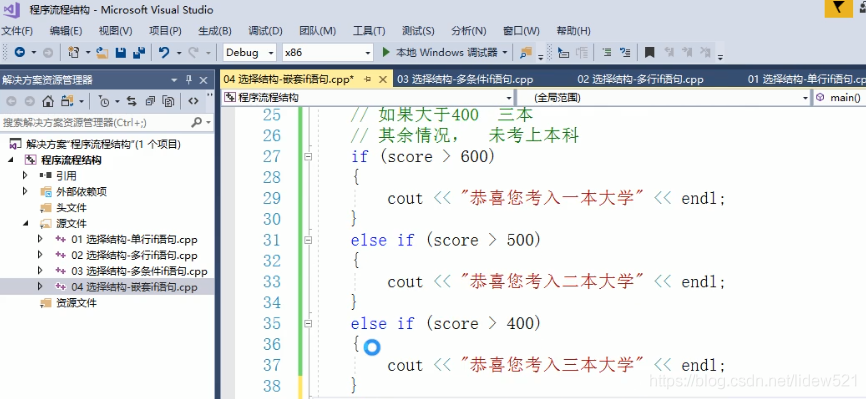This screenshot has width=866, height=399.
Task: Click the Show All Files icon
Action: click(169, 101)
